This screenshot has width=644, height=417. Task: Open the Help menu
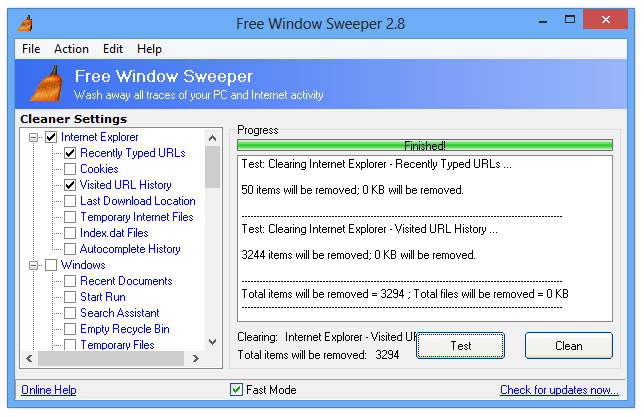click(150, 49)
